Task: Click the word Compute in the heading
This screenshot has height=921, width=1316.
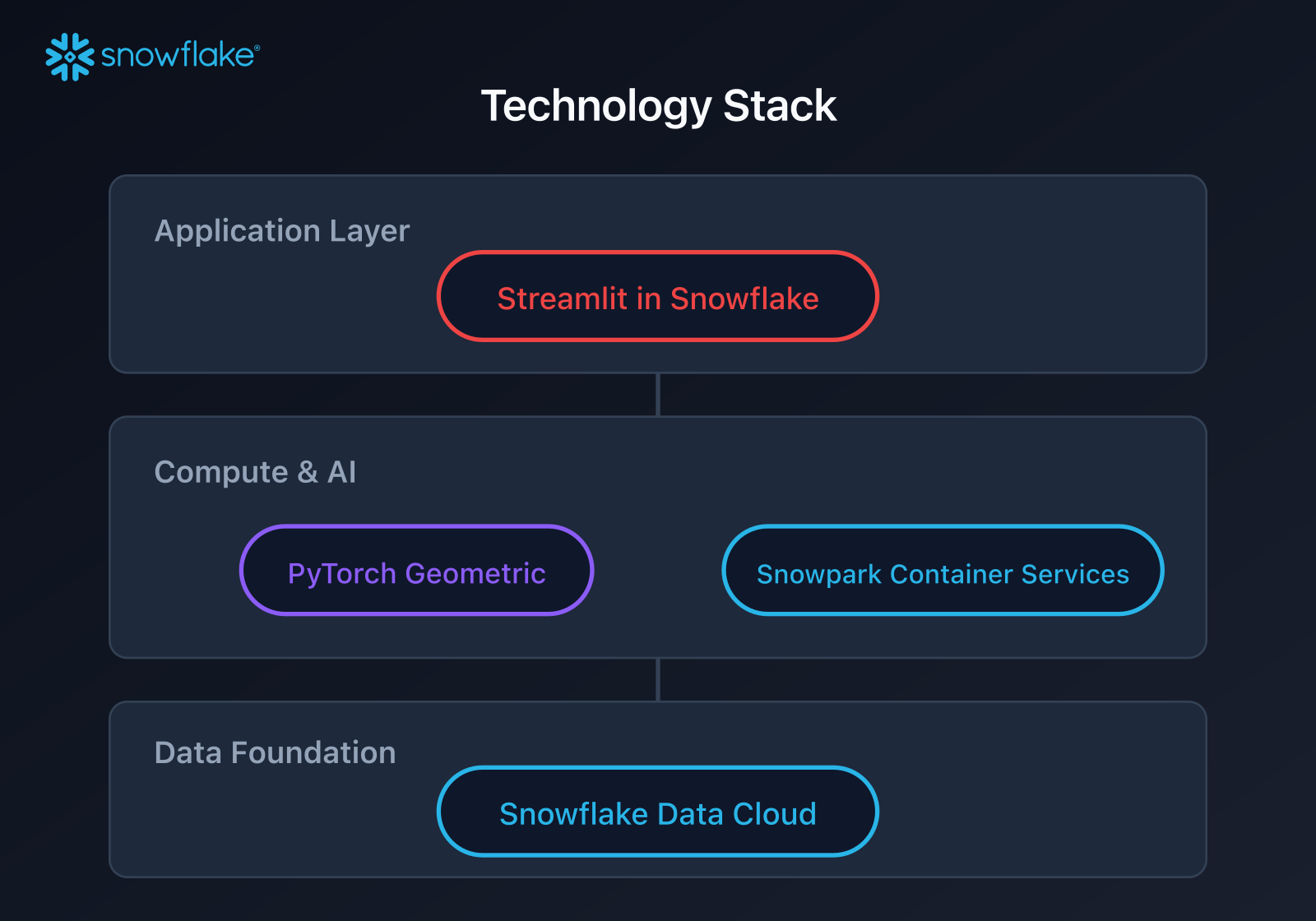Action: (220, 473)
